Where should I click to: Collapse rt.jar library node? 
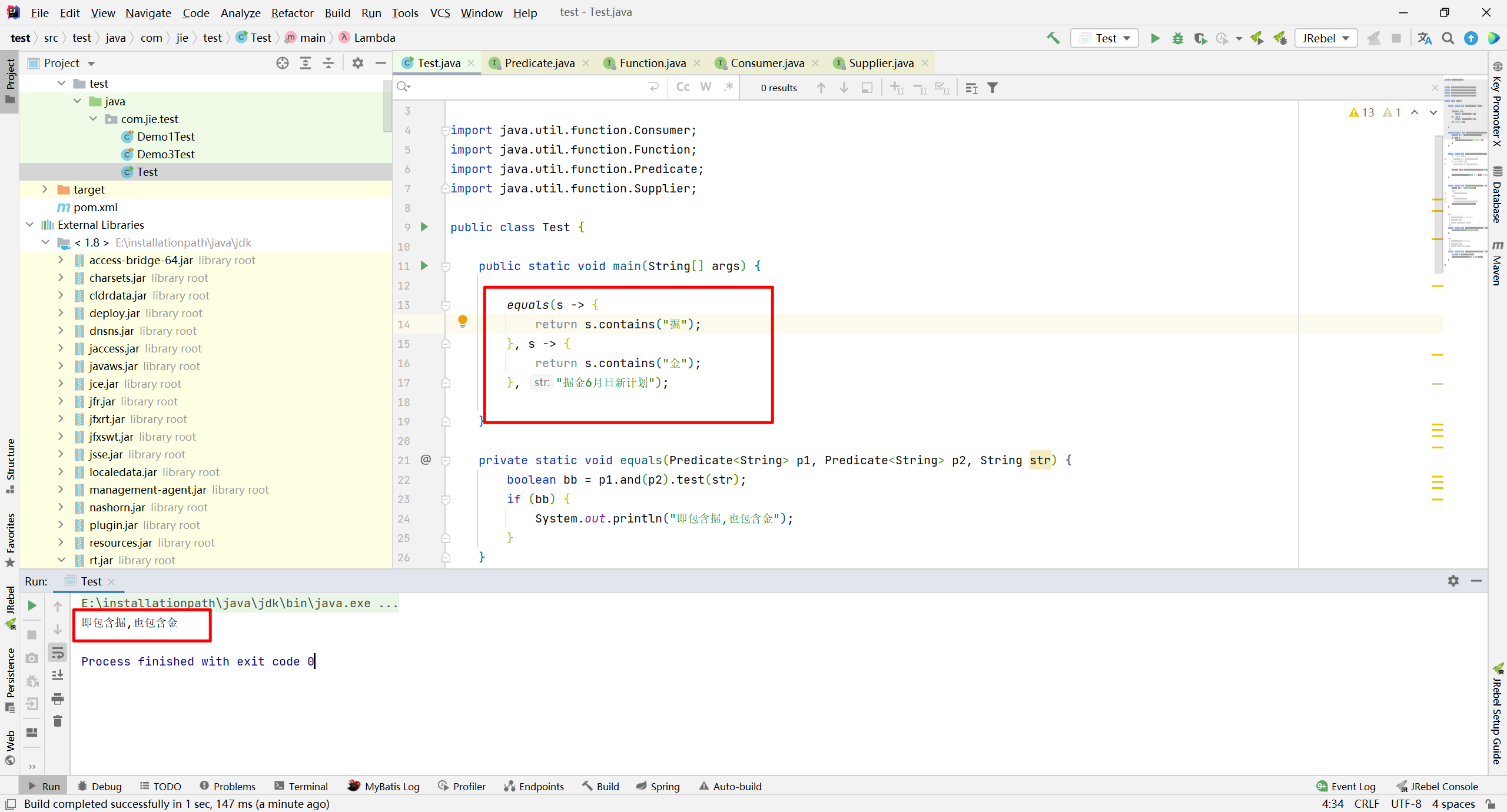point(61,560)
